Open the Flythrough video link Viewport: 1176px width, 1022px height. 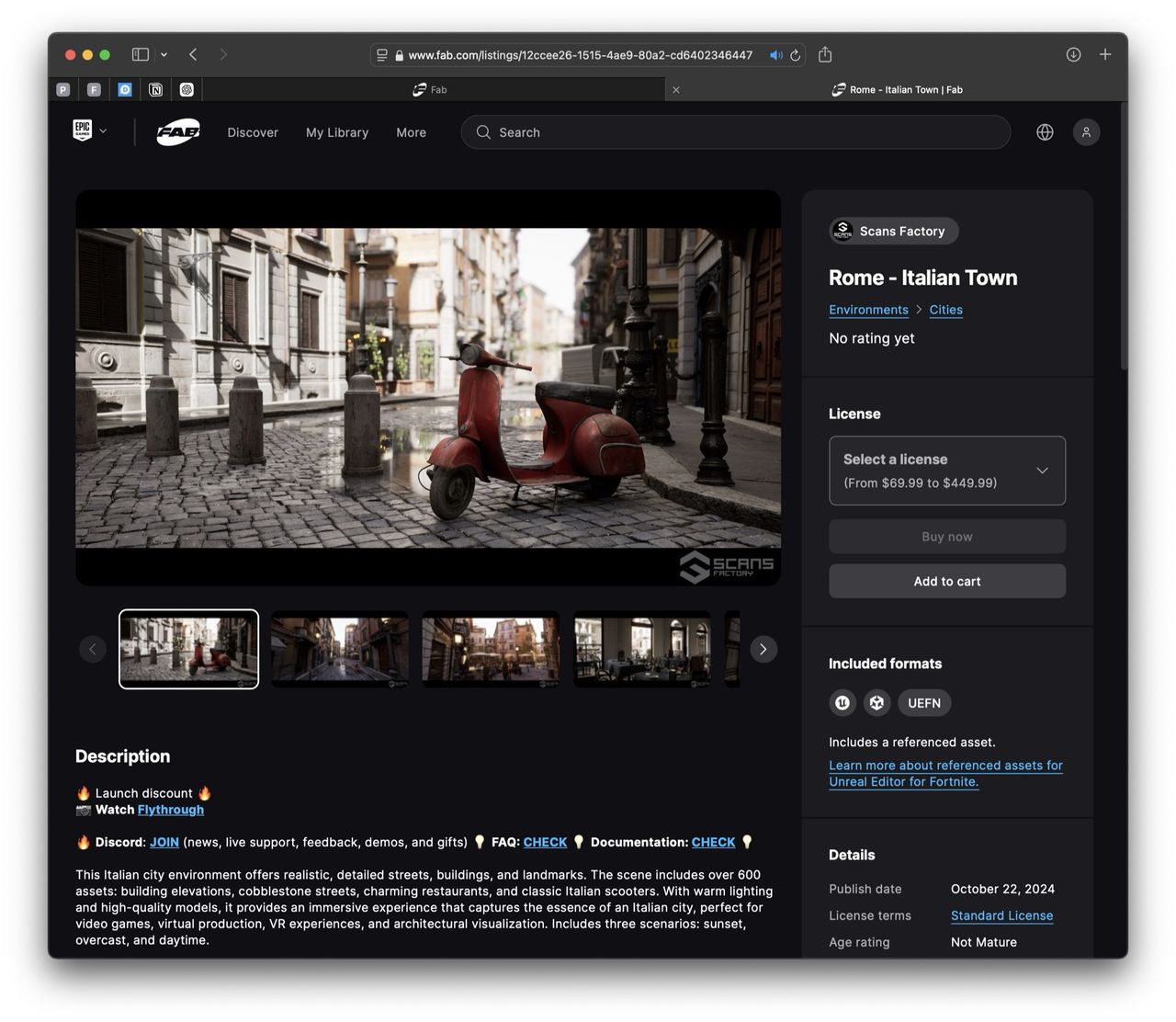[x=171, y=810]
